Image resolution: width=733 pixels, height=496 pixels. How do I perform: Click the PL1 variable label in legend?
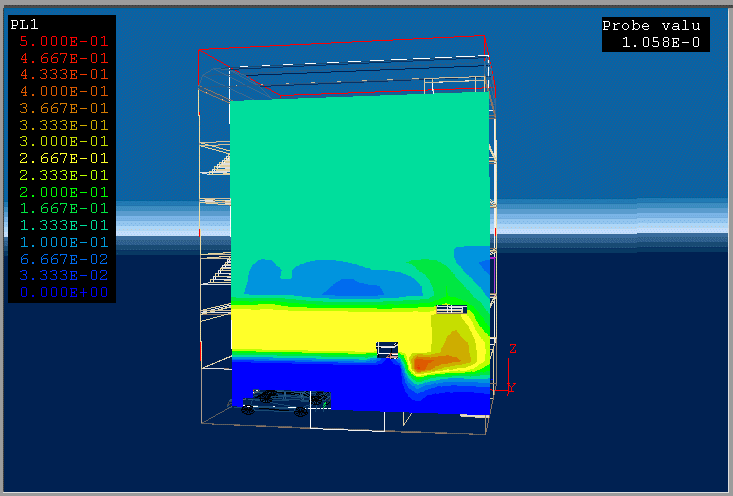(24, 24)
